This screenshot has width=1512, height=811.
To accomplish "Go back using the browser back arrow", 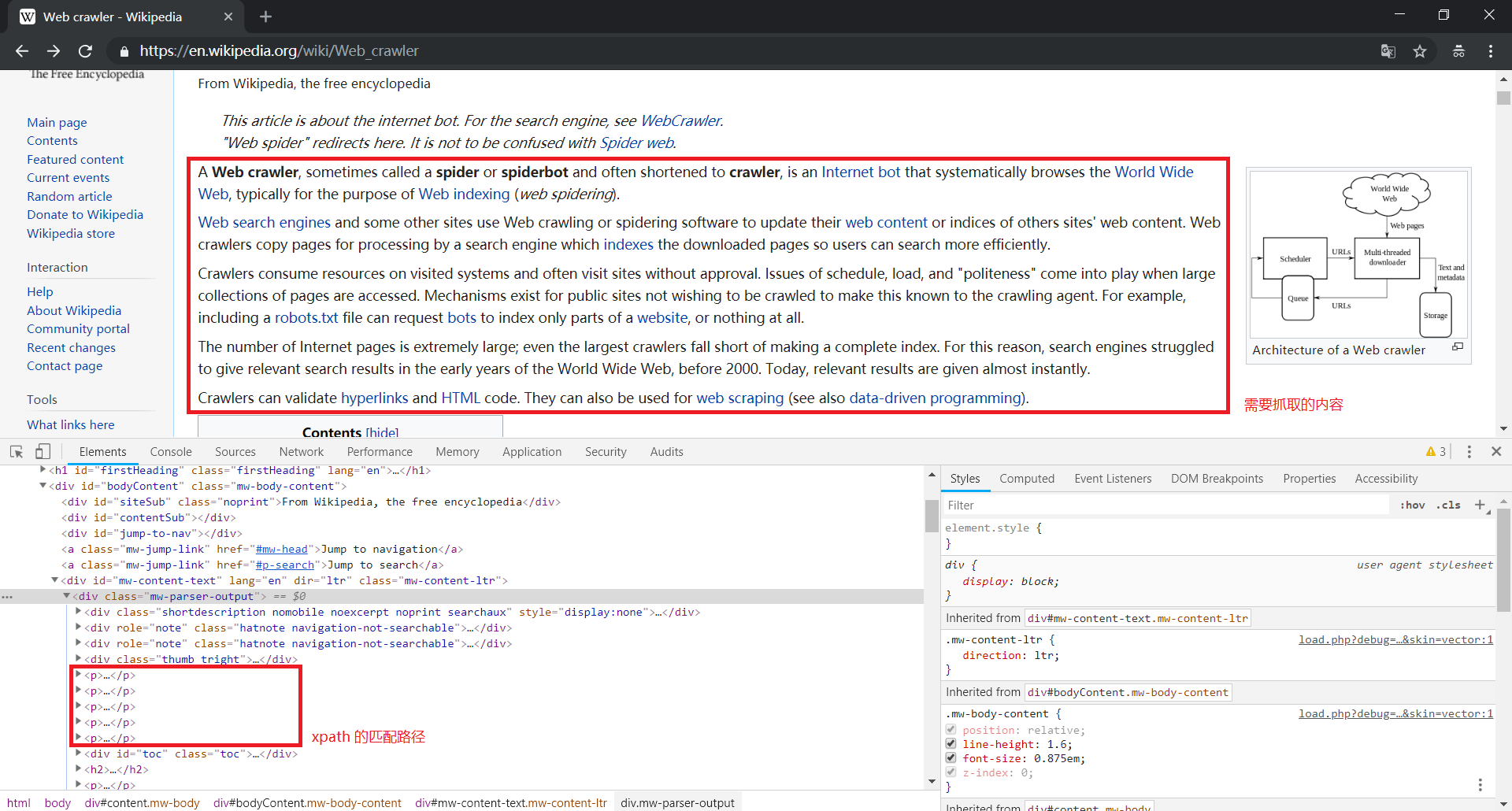I will point(22,51).
